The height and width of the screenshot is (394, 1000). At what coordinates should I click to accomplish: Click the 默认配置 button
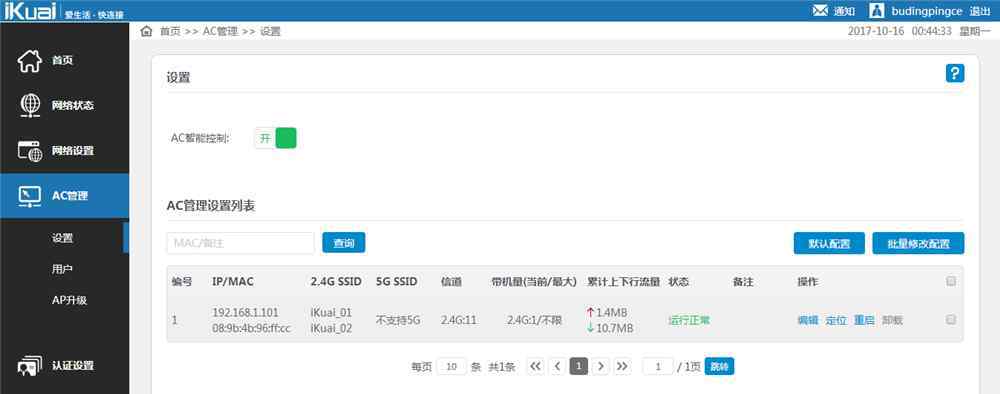tap(829, 244)
